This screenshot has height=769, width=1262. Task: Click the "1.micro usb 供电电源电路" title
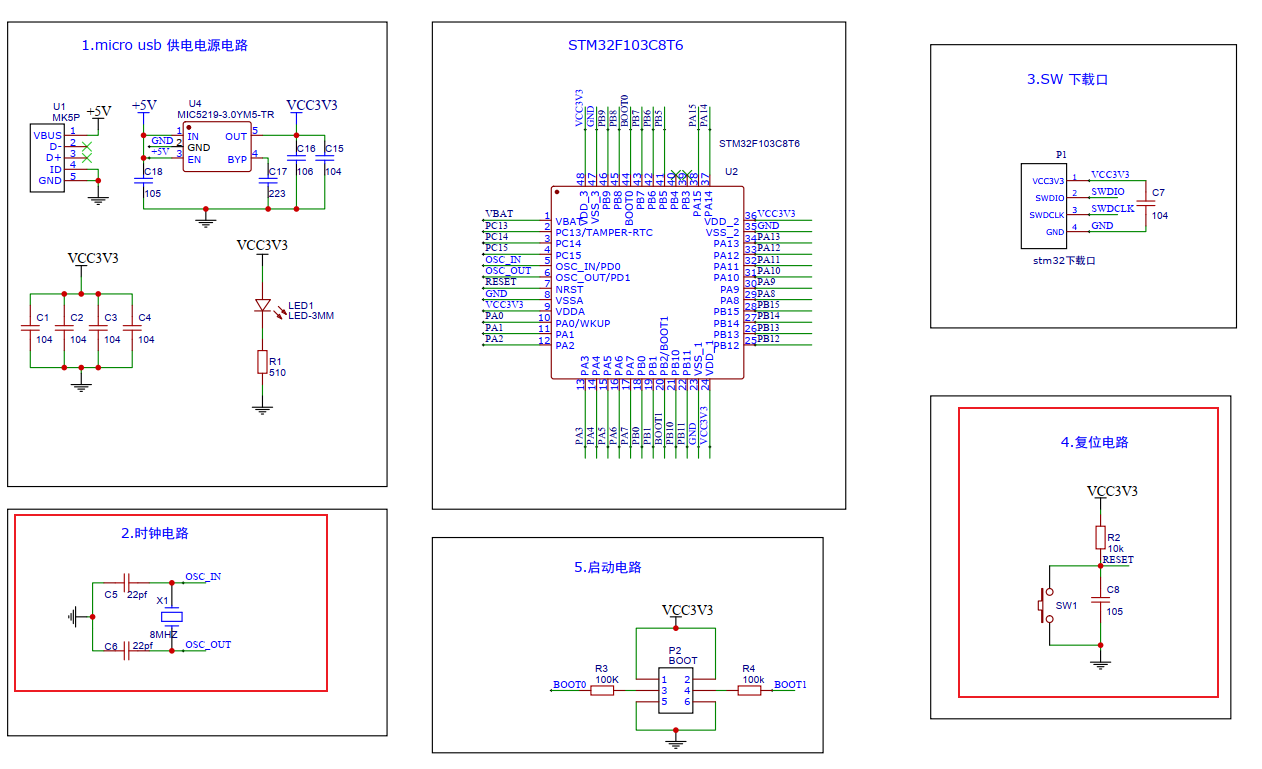click(x=164, y=45)
